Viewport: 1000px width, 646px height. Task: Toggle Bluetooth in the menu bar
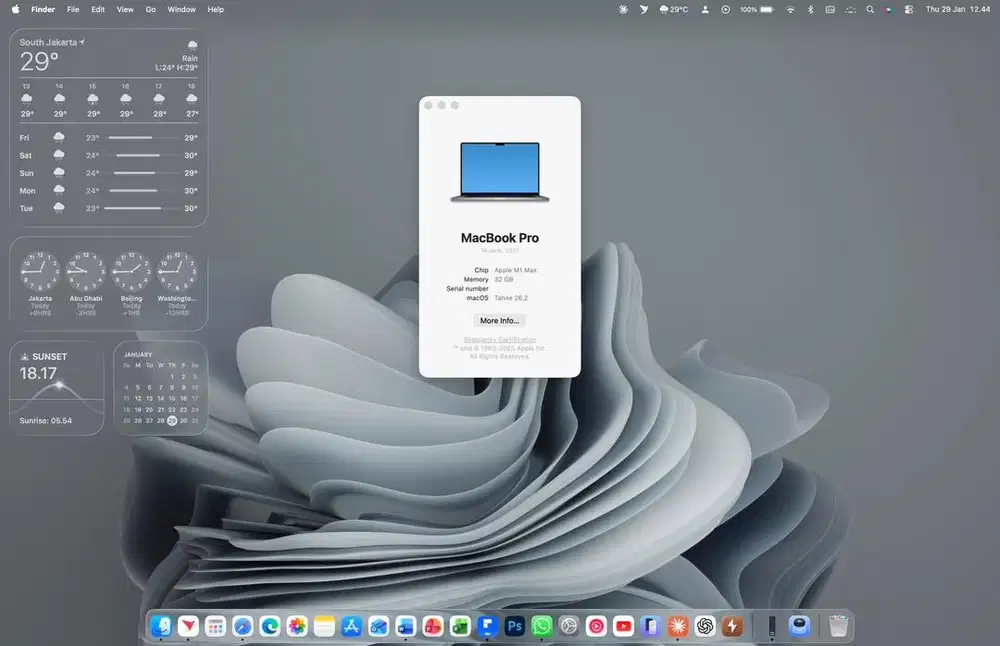811,9
